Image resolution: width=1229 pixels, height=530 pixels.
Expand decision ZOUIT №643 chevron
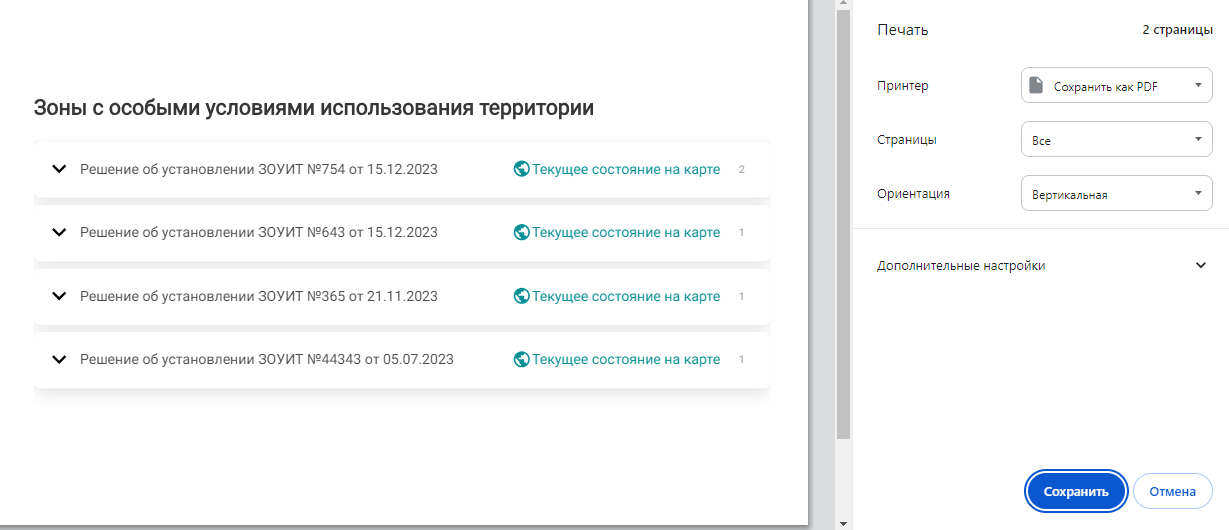59,233
